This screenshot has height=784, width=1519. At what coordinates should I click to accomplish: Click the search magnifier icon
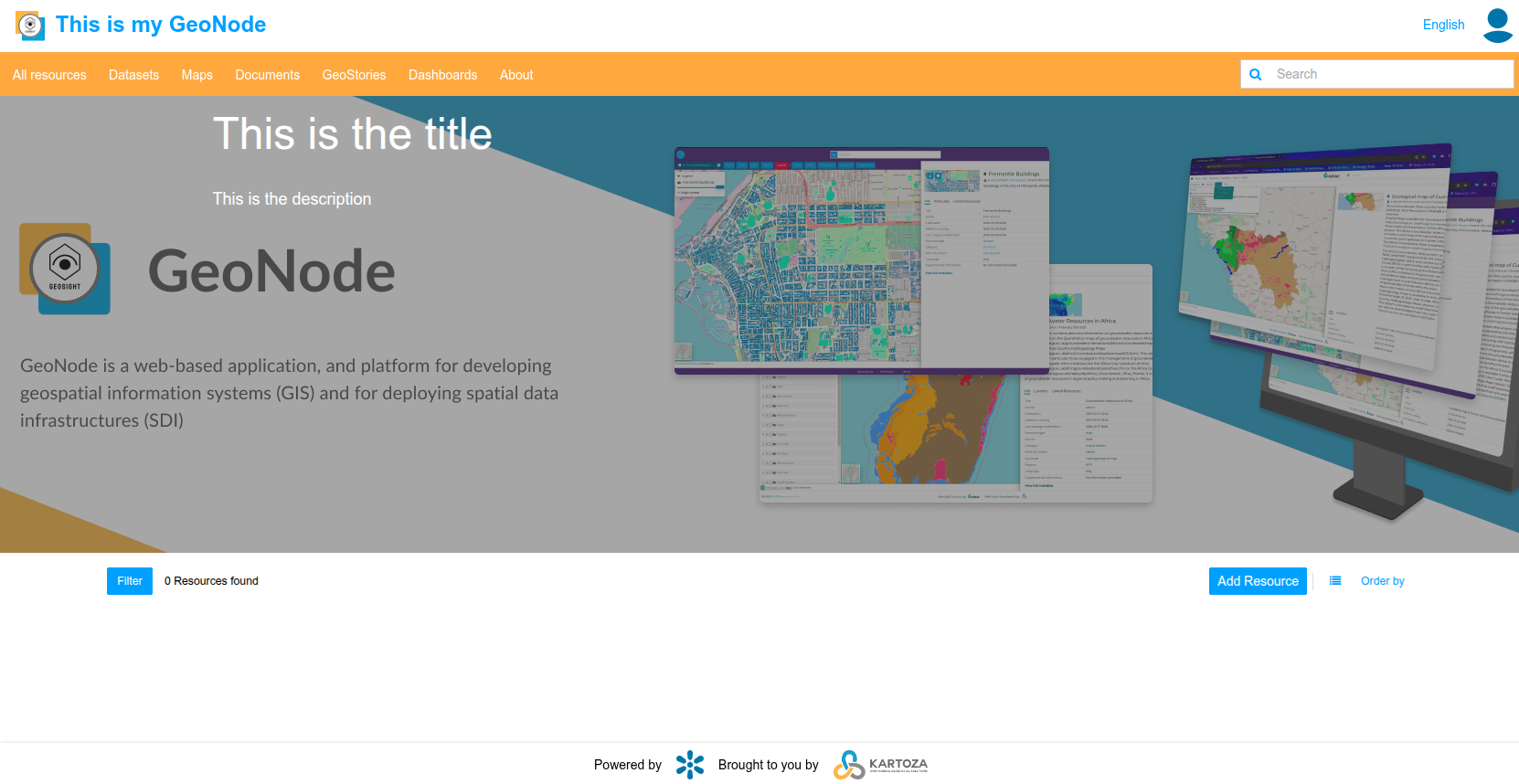1256,75
